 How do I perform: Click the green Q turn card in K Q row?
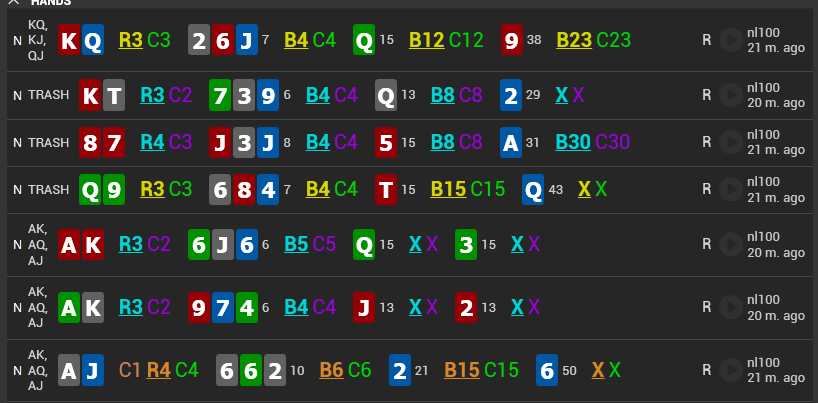click(364, 40)
